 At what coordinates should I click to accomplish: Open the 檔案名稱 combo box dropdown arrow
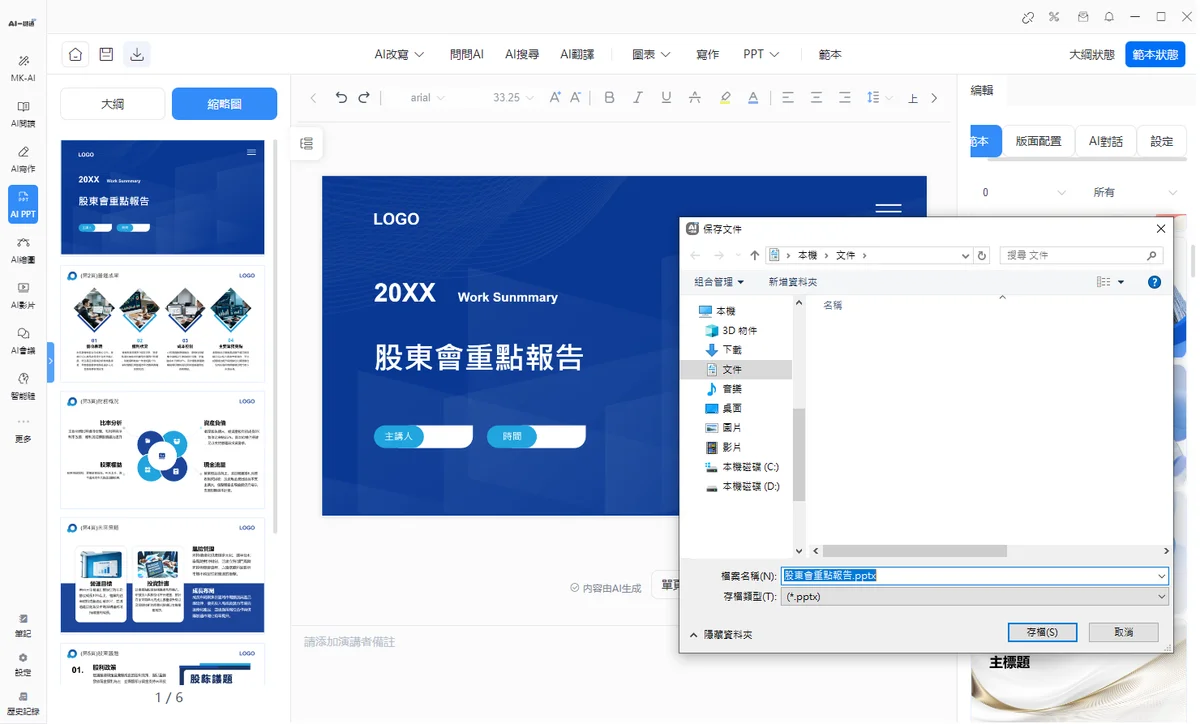click(1161, 576)
